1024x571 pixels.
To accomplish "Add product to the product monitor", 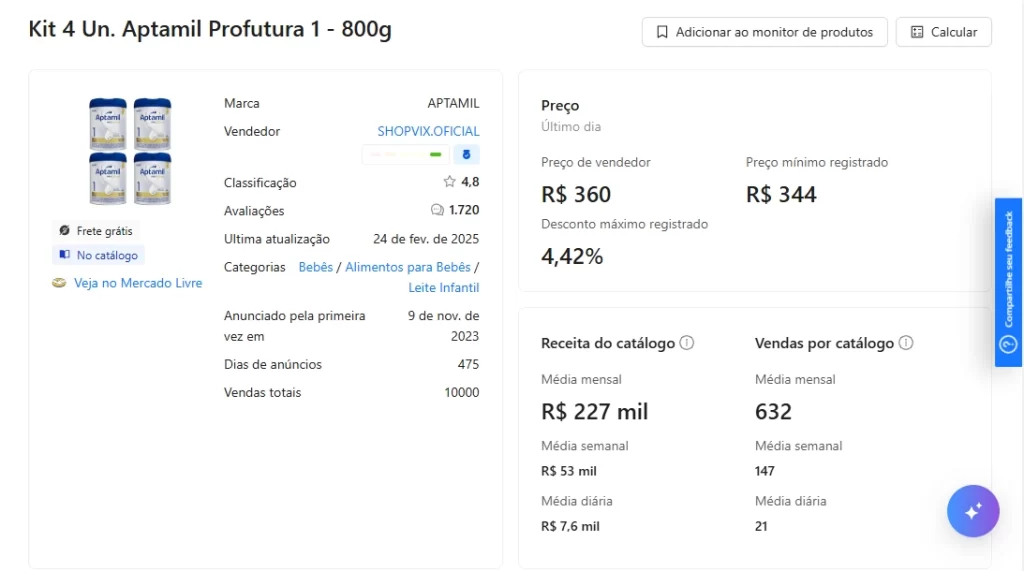I will 764,32.
